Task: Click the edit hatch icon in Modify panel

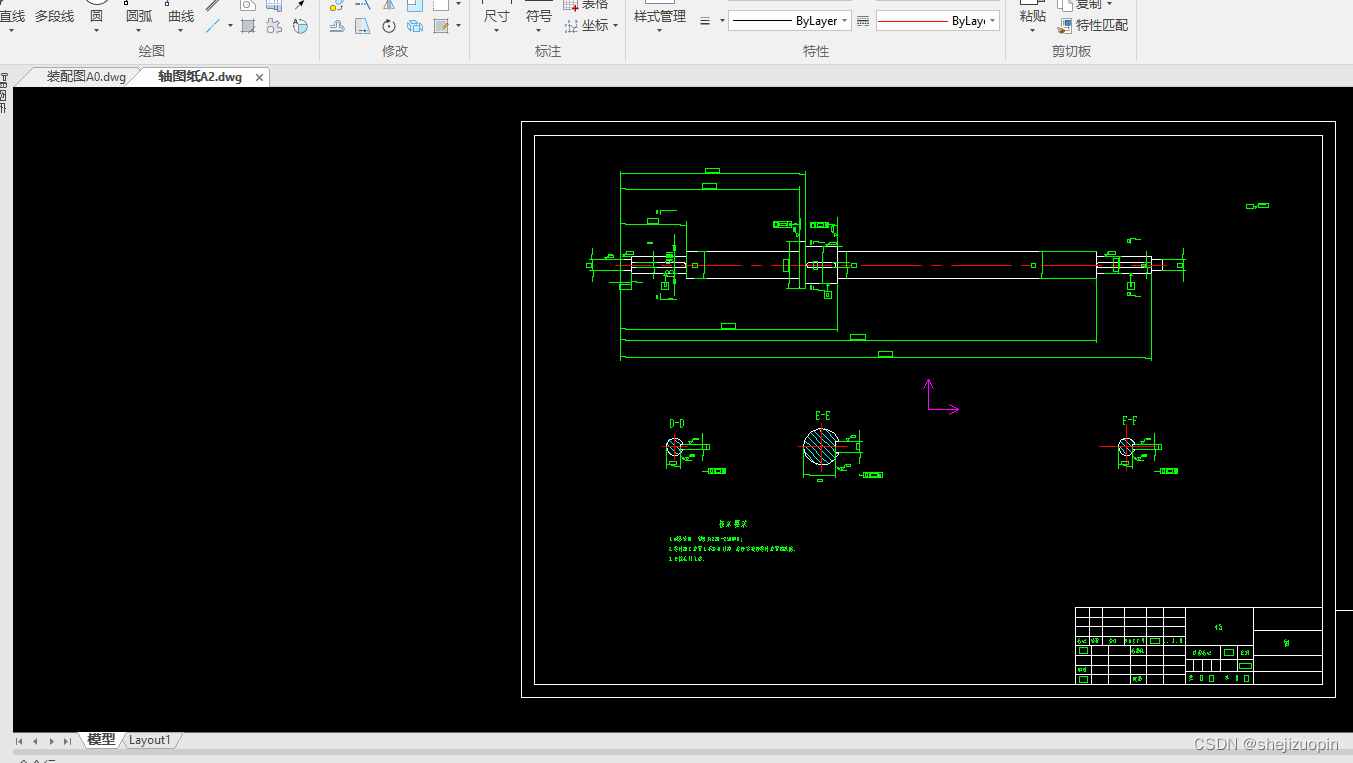Action: [441, 26]
